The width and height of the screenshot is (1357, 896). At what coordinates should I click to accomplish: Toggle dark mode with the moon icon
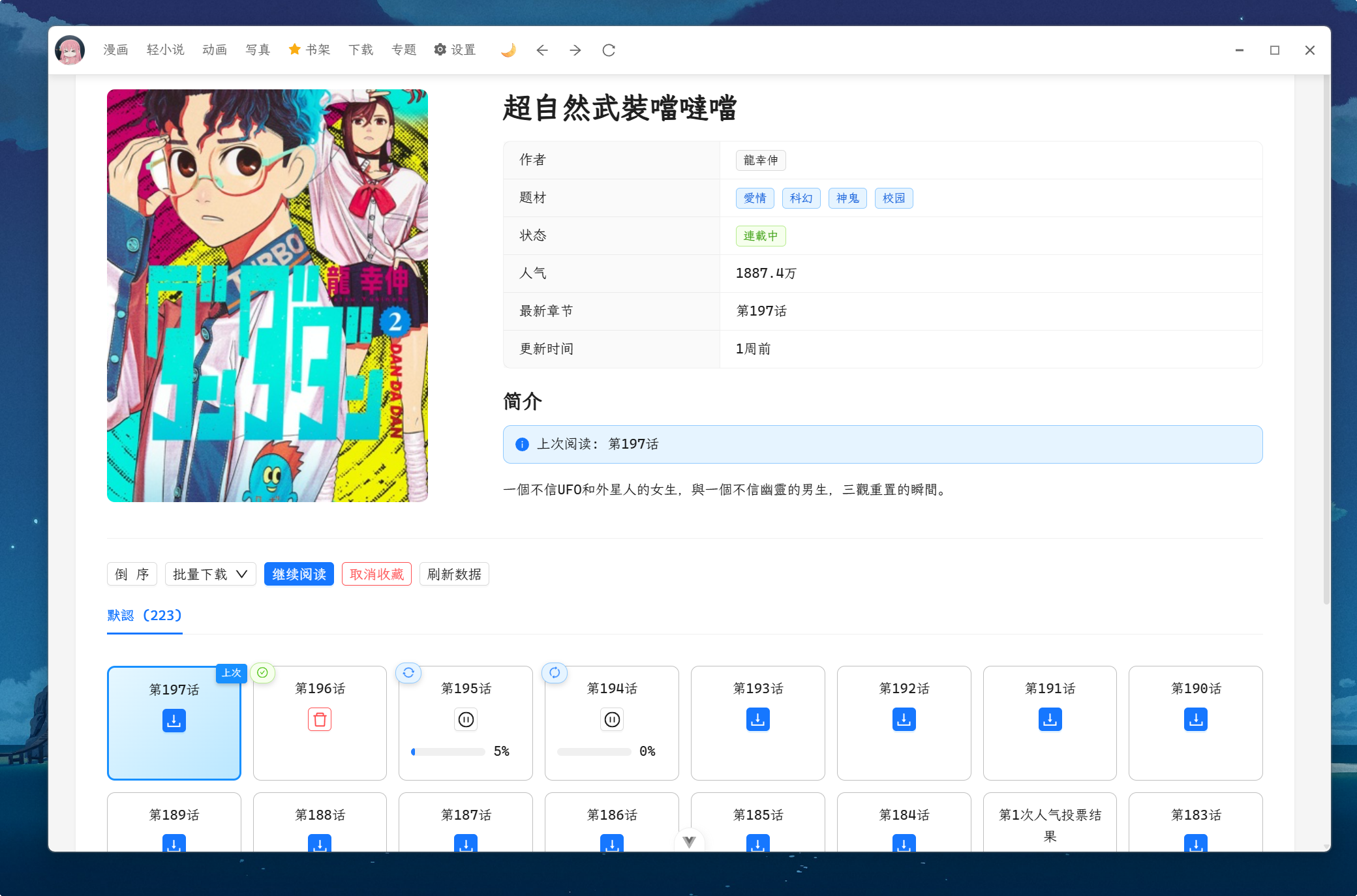pyautogui.click(x=508, y=50)
